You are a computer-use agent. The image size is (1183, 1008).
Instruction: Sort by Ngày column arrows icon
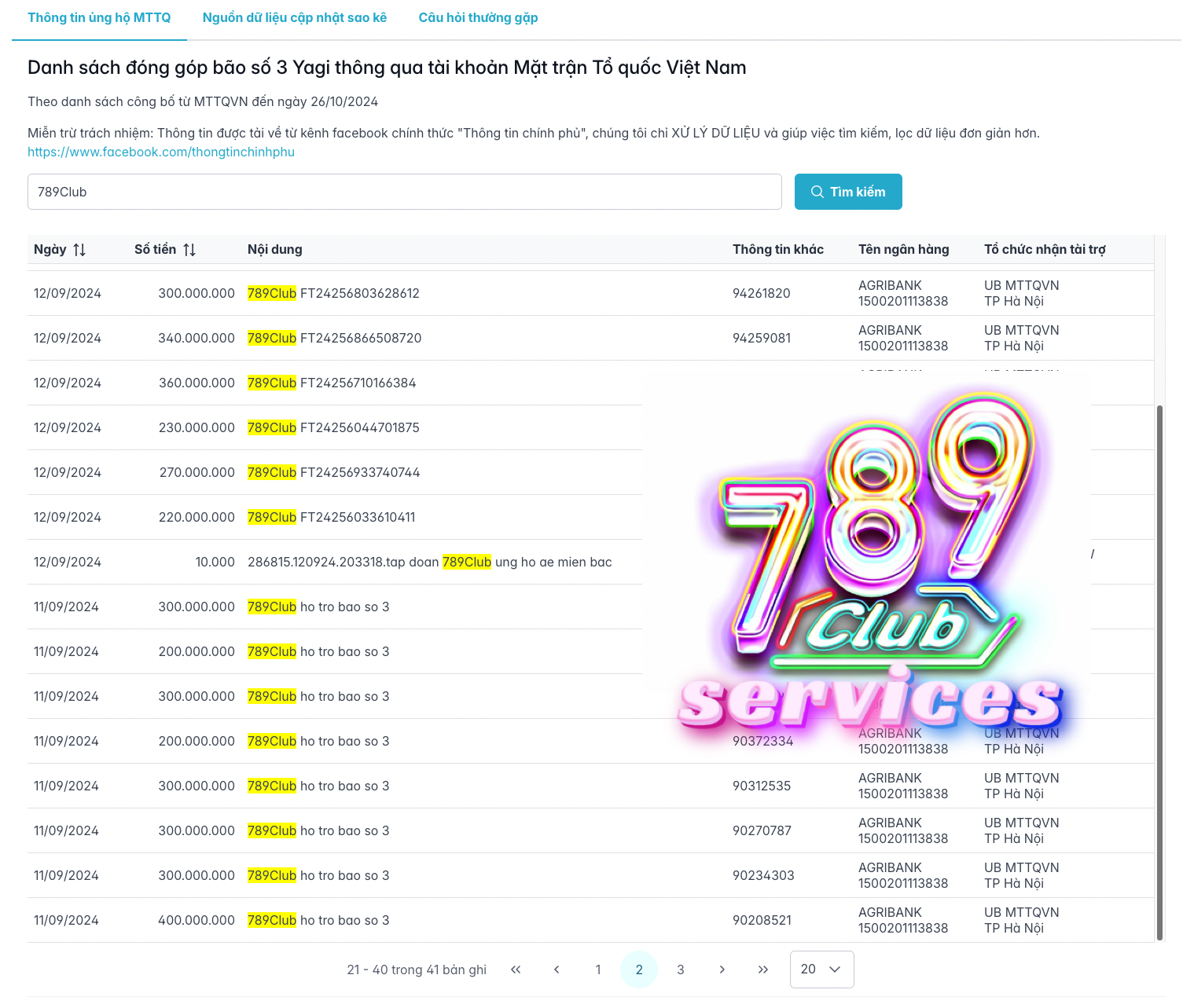pyautogui.click(x=79, y=250)
